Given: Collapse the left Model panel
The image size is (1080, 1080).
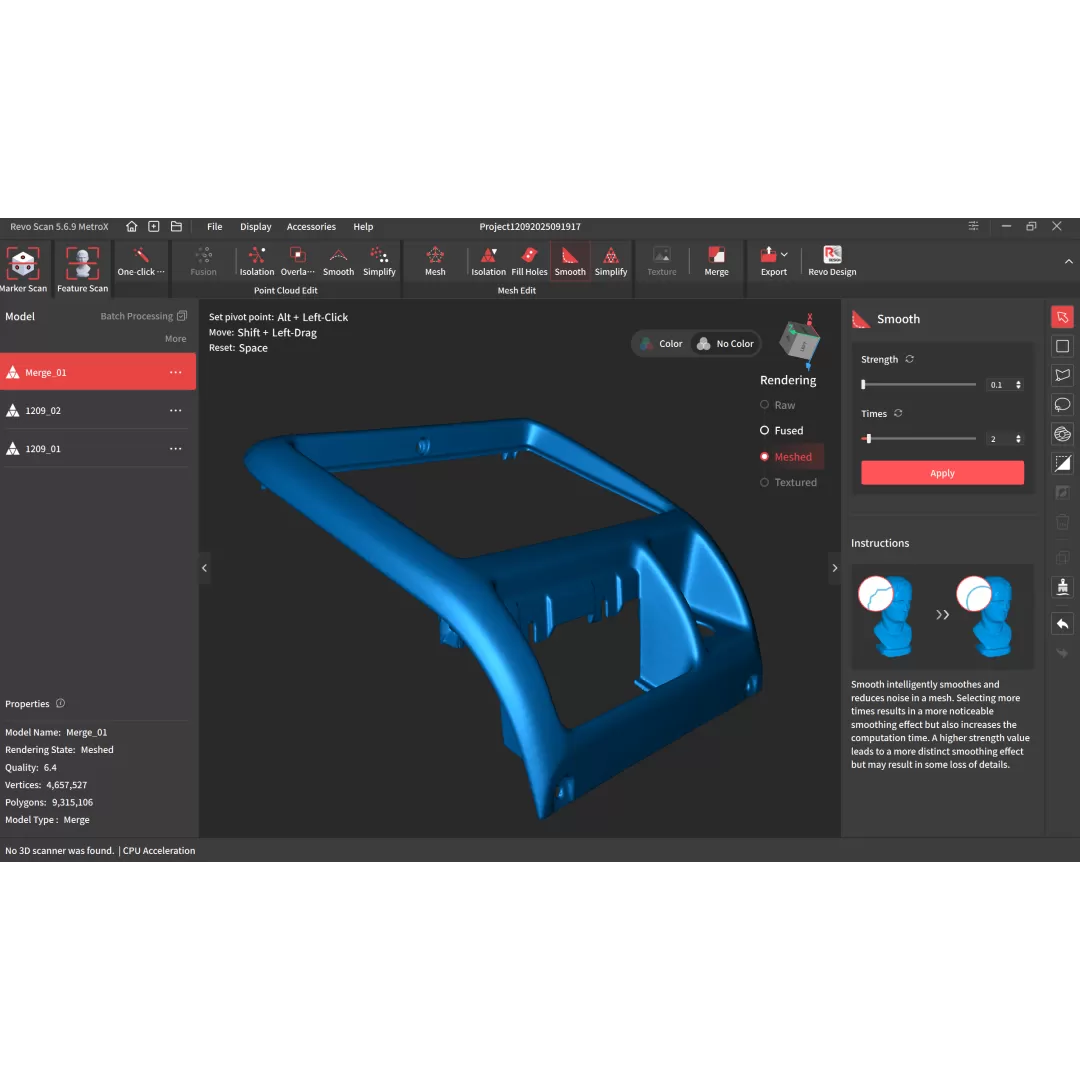Looking at the screenshot, I should point(204,568).
